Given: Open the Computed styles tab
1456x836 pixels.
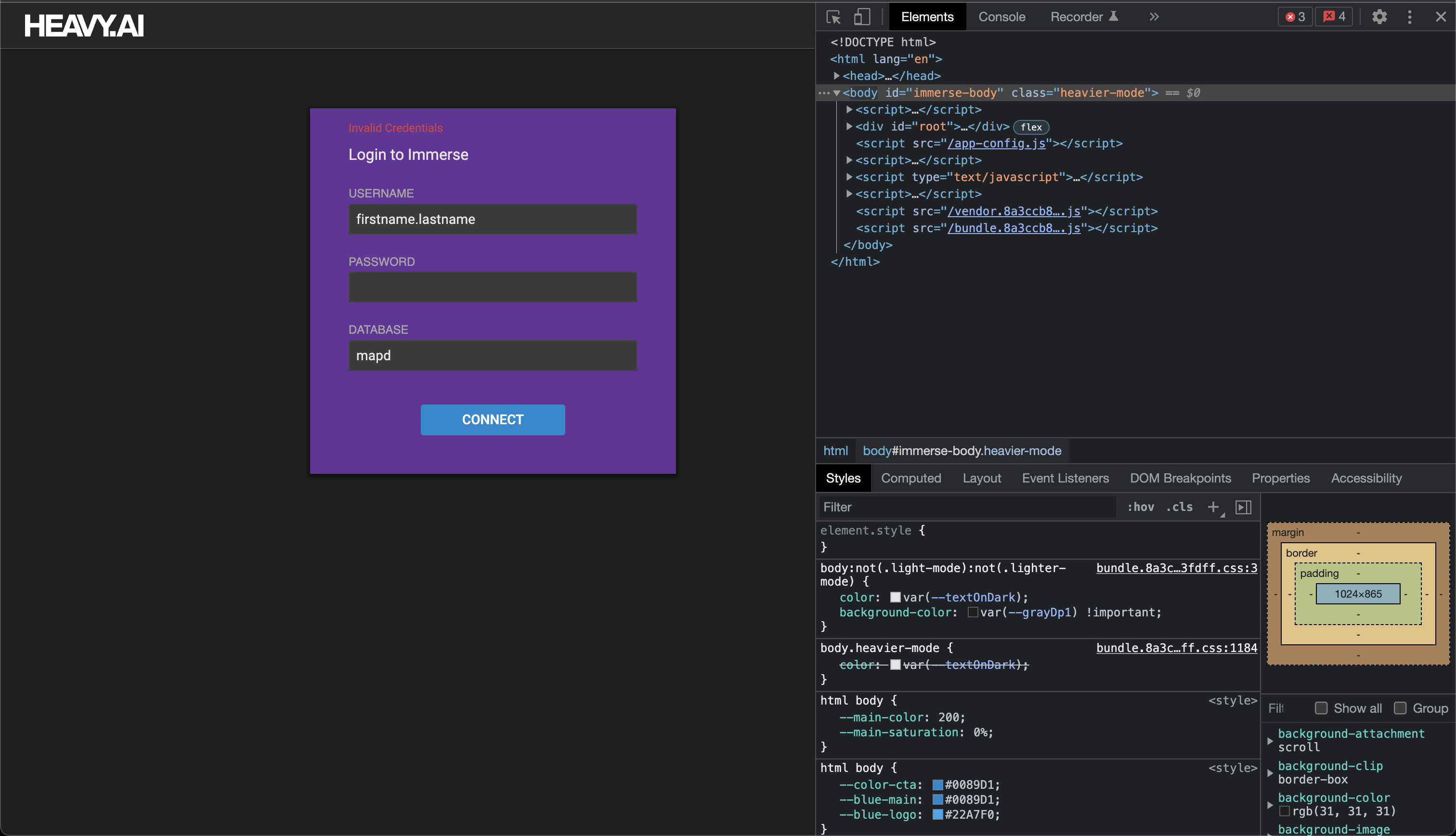Looking at the screenshot, I should pos(911,478).
